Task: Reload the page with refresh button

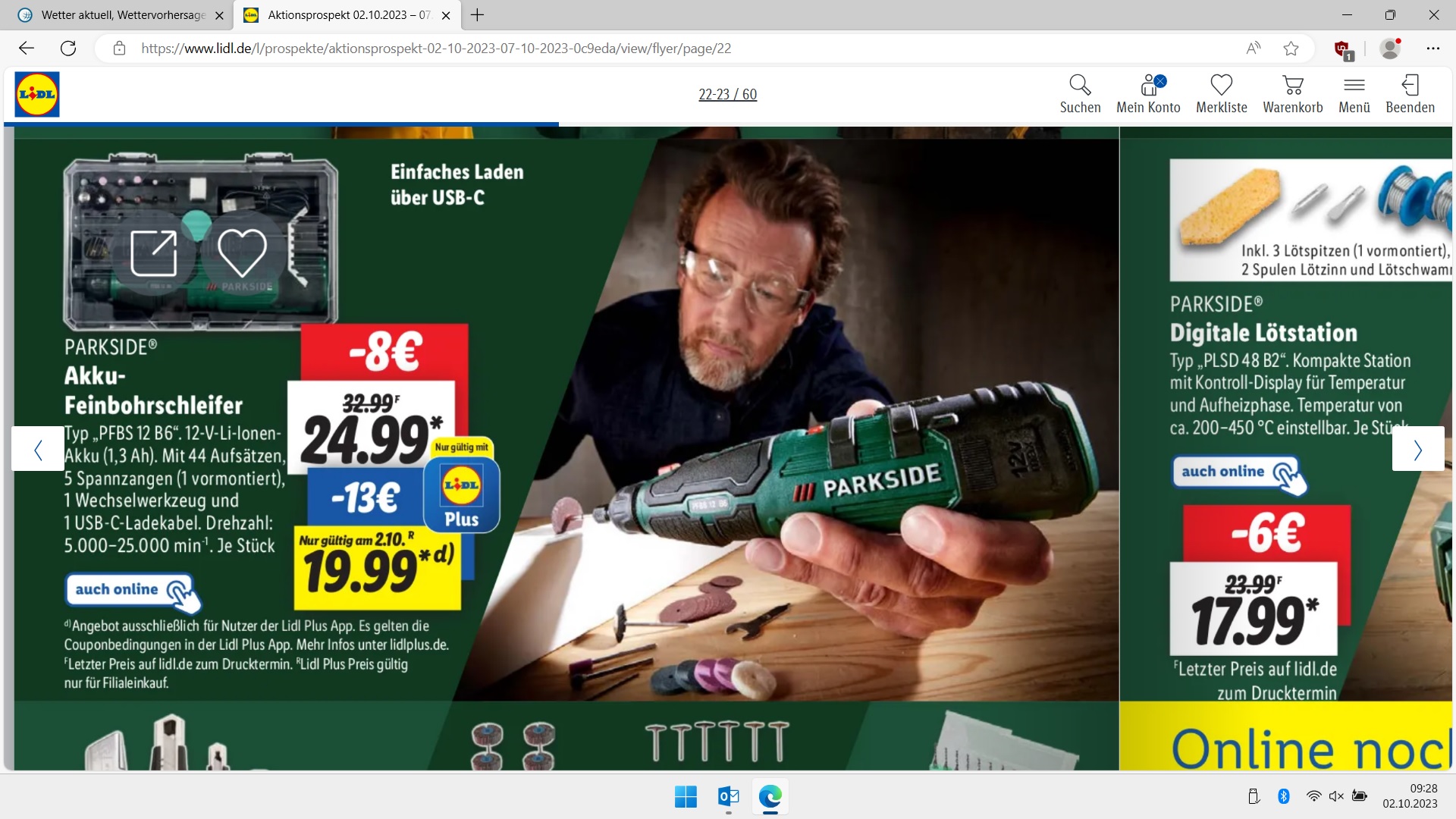Action: [68, 49]
